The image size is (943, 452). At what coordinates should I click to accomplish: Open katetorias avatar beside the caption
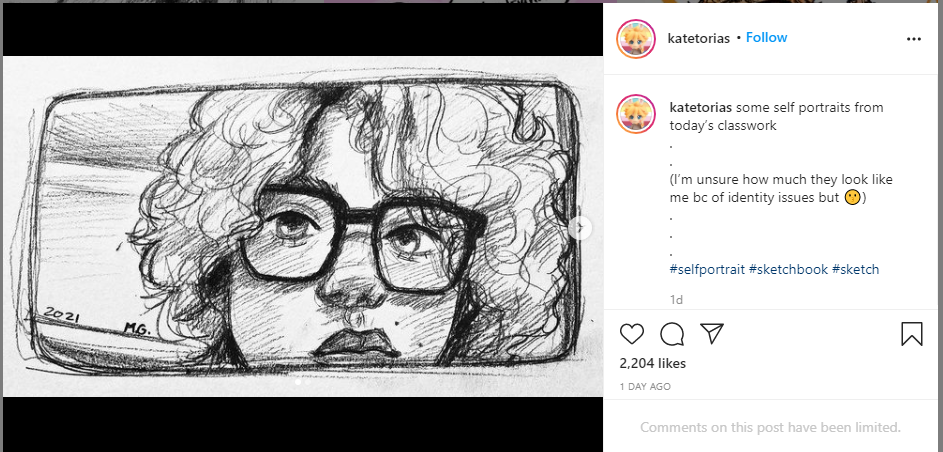pos(636,114)
